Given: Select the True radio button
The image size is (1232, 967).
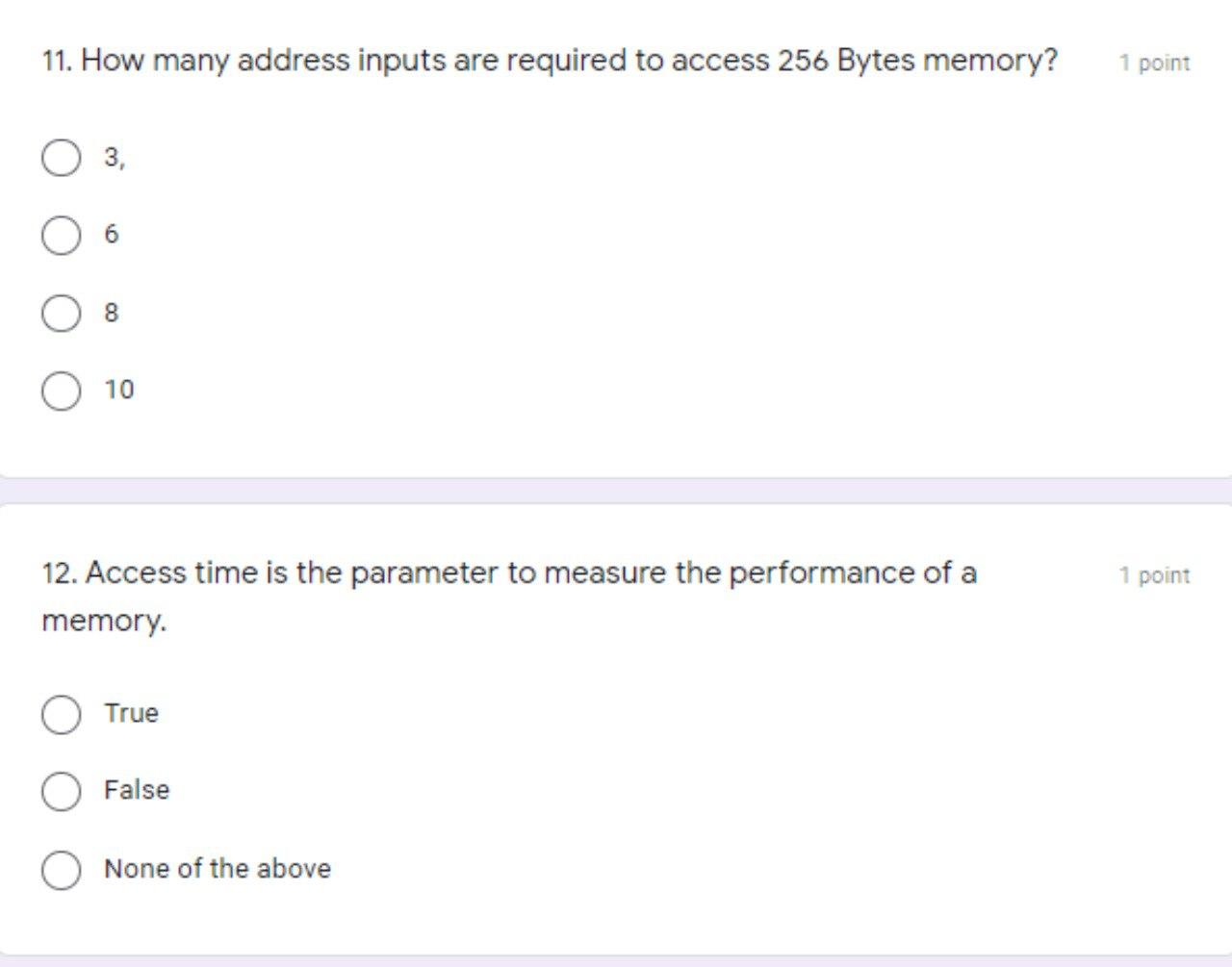Looking at the screenshot, I should [x=62, y=714].
